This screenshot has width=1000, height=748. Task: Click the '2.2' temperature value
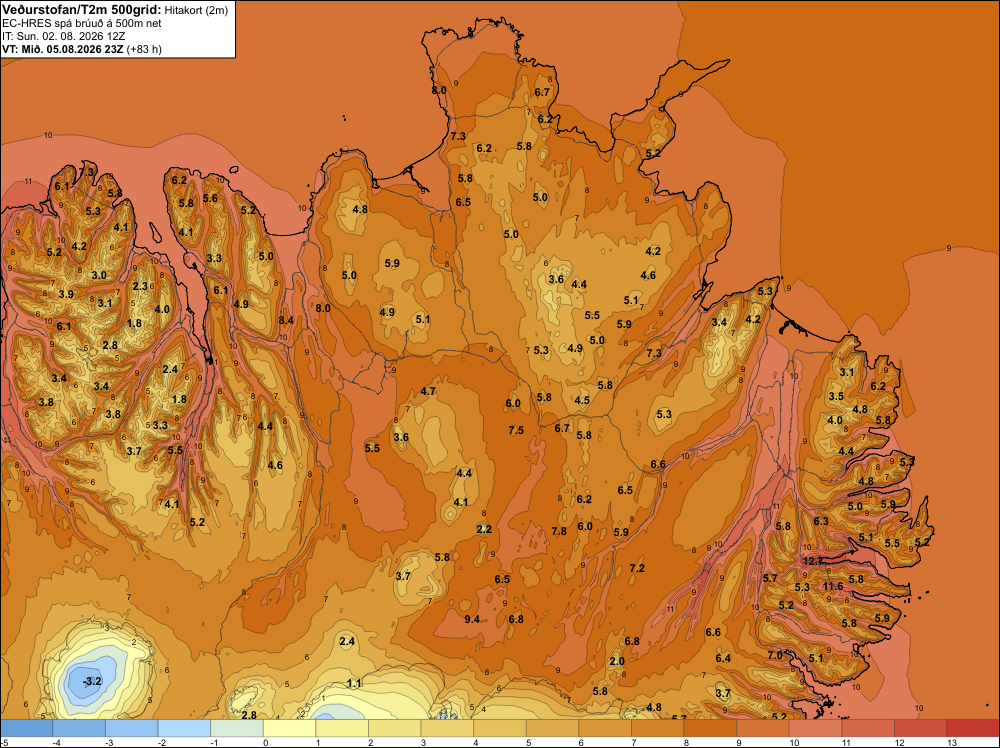pos(484,529)
